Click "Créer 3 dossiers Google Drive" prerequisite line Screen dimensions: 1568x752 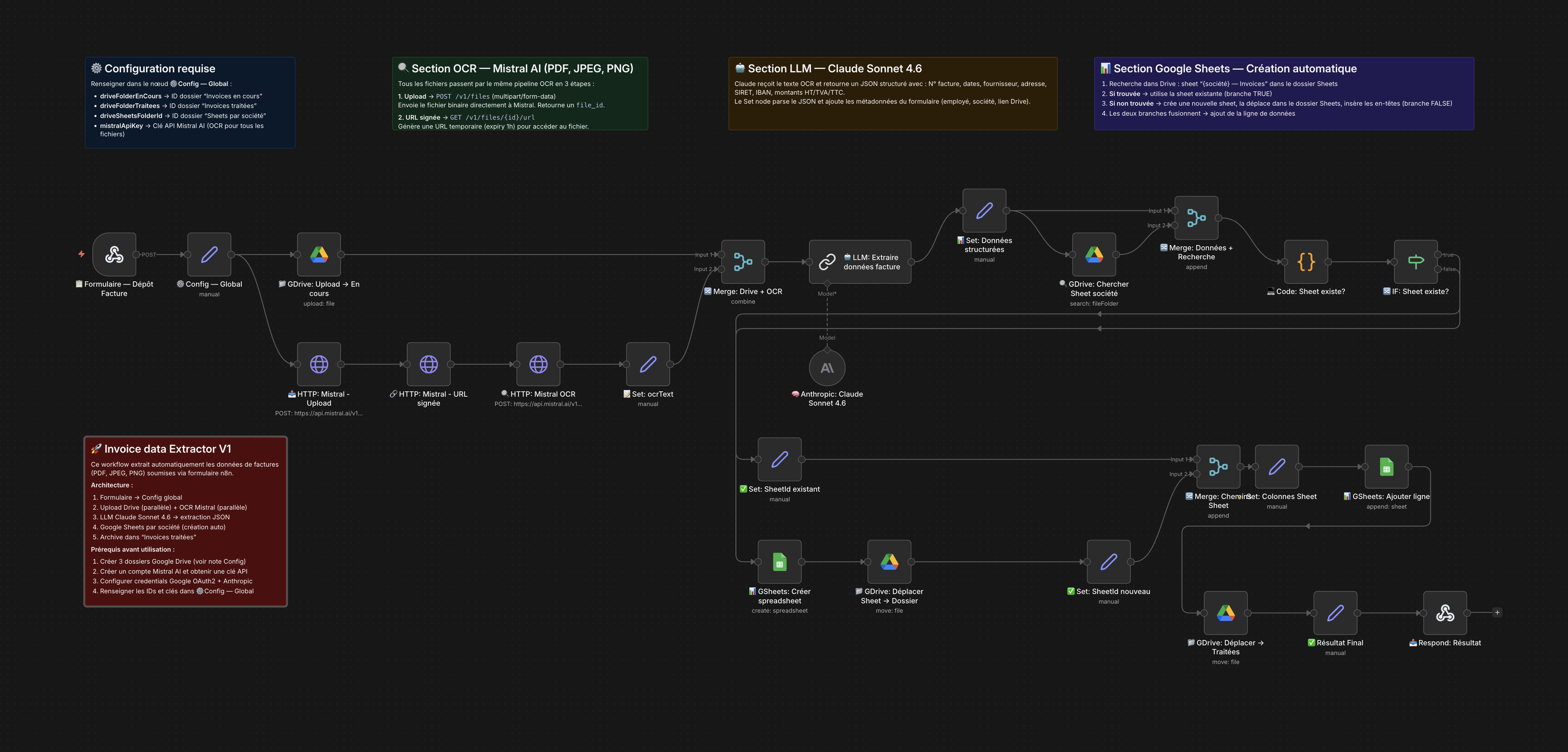pyautogui.click(x=173, y=561)
